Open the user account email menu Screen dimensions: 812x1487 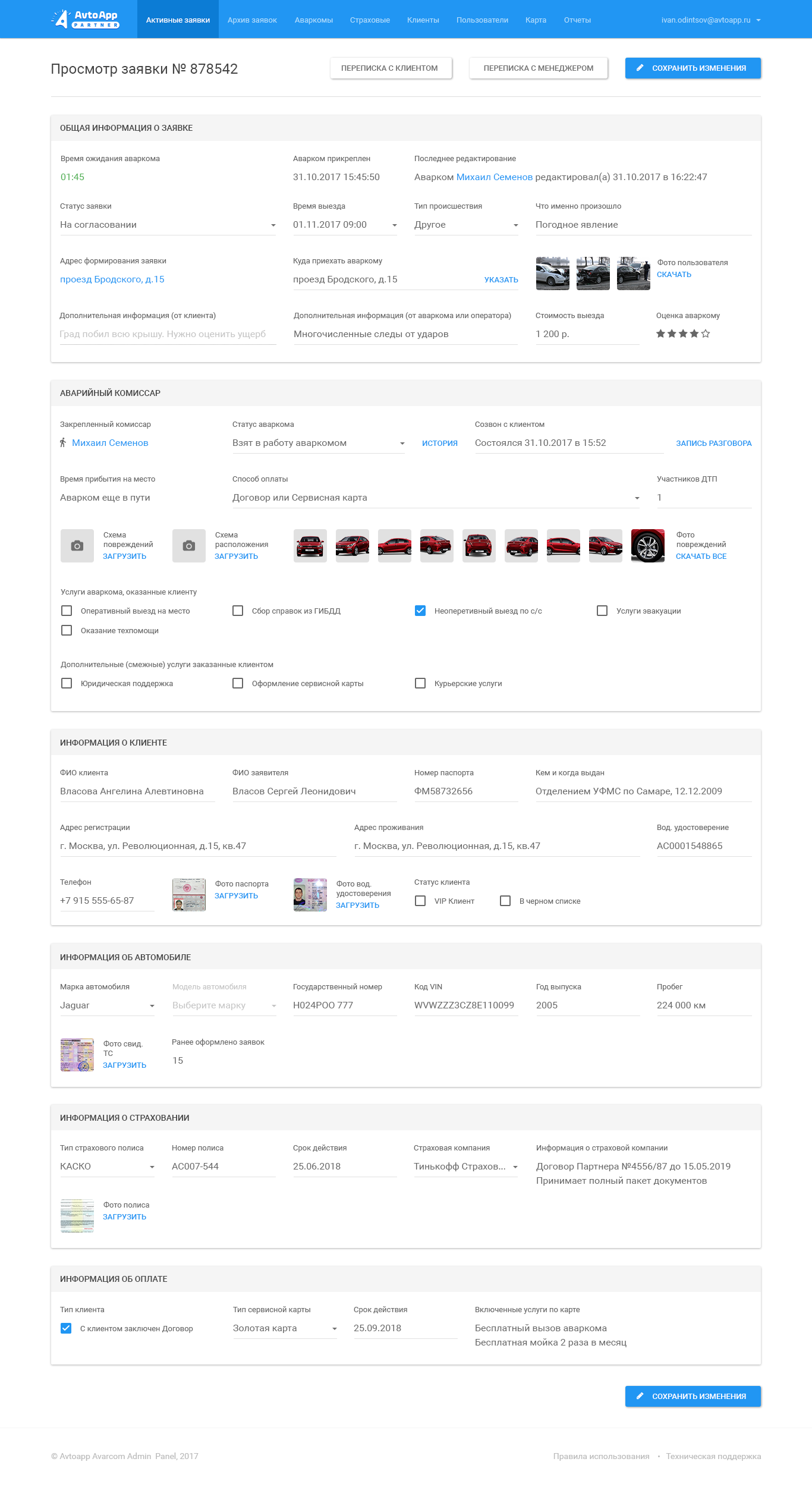[x=710, y=20]
